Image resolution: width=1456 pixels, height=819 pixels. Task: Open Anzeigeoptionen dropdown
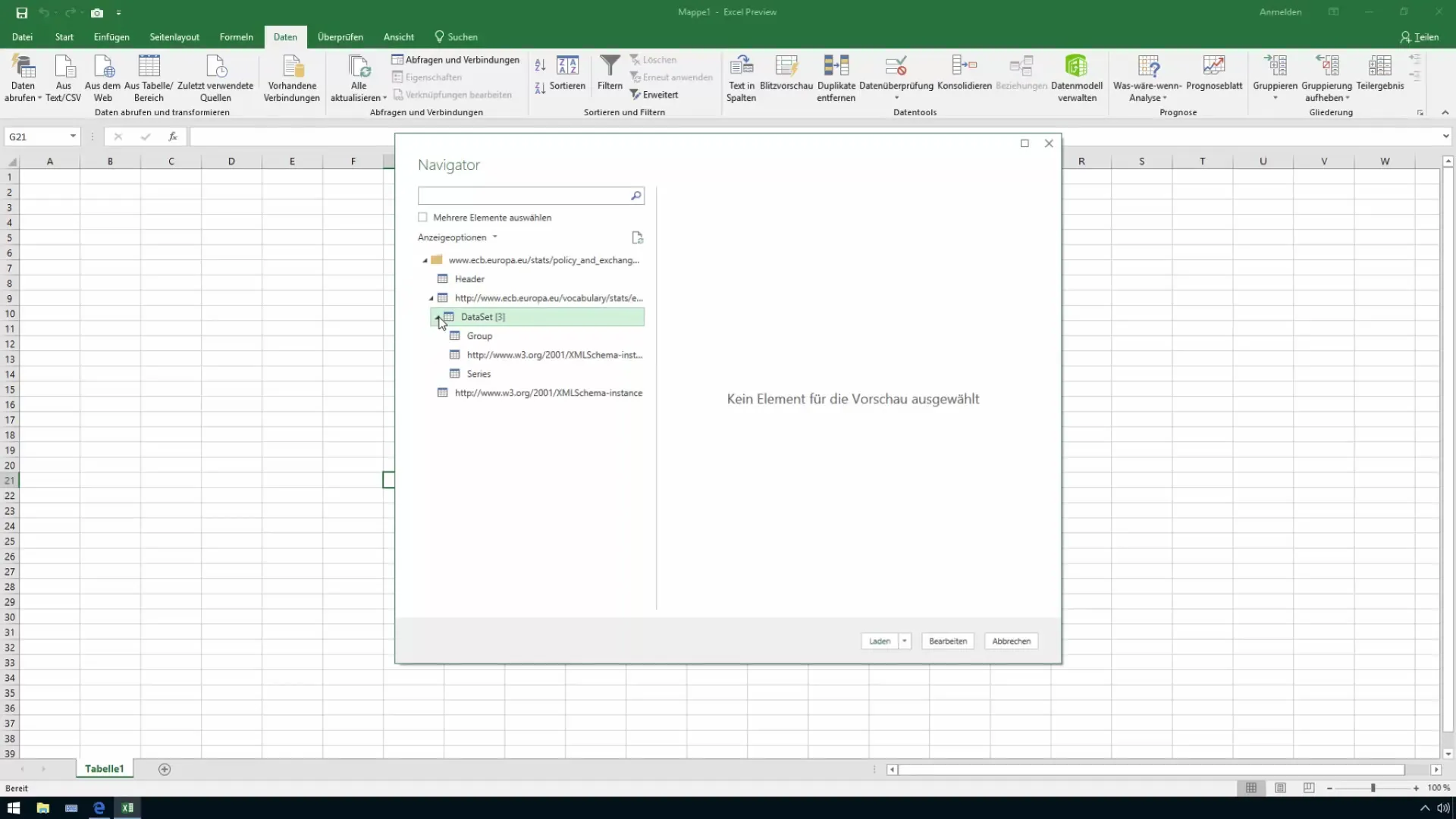[x=457, y=237]
